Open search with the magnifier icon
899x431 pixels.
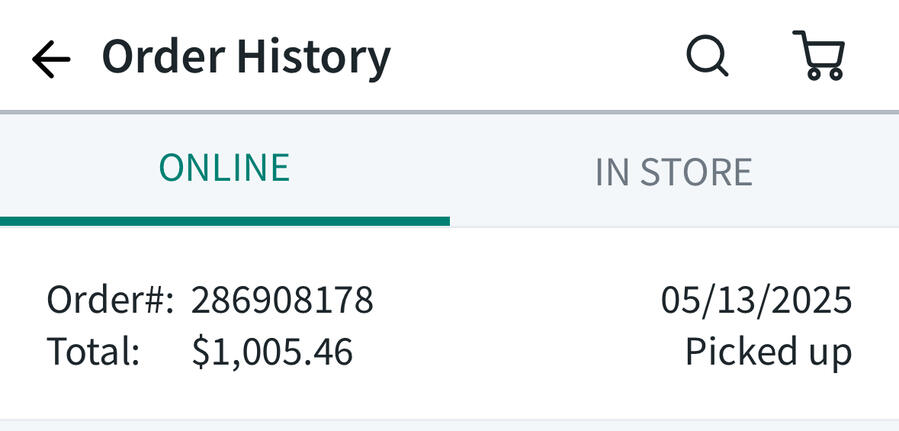pos(707,56)
